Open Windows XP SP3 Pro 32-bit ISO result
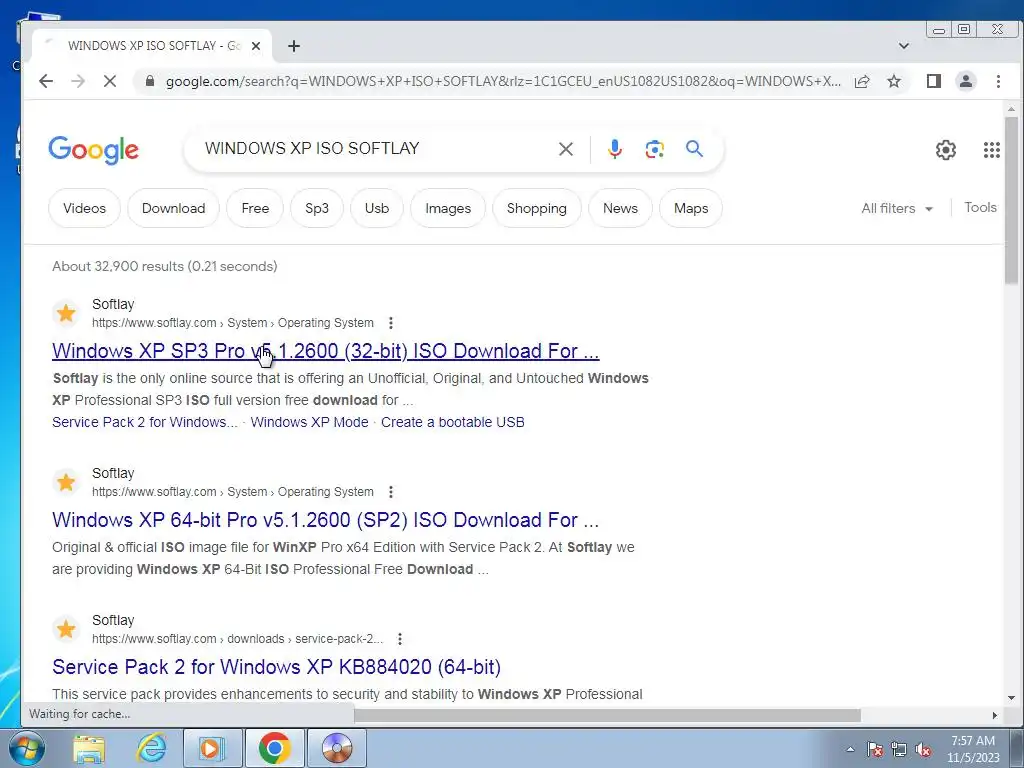Screen dimensions: 1024x768 (325, 351)
